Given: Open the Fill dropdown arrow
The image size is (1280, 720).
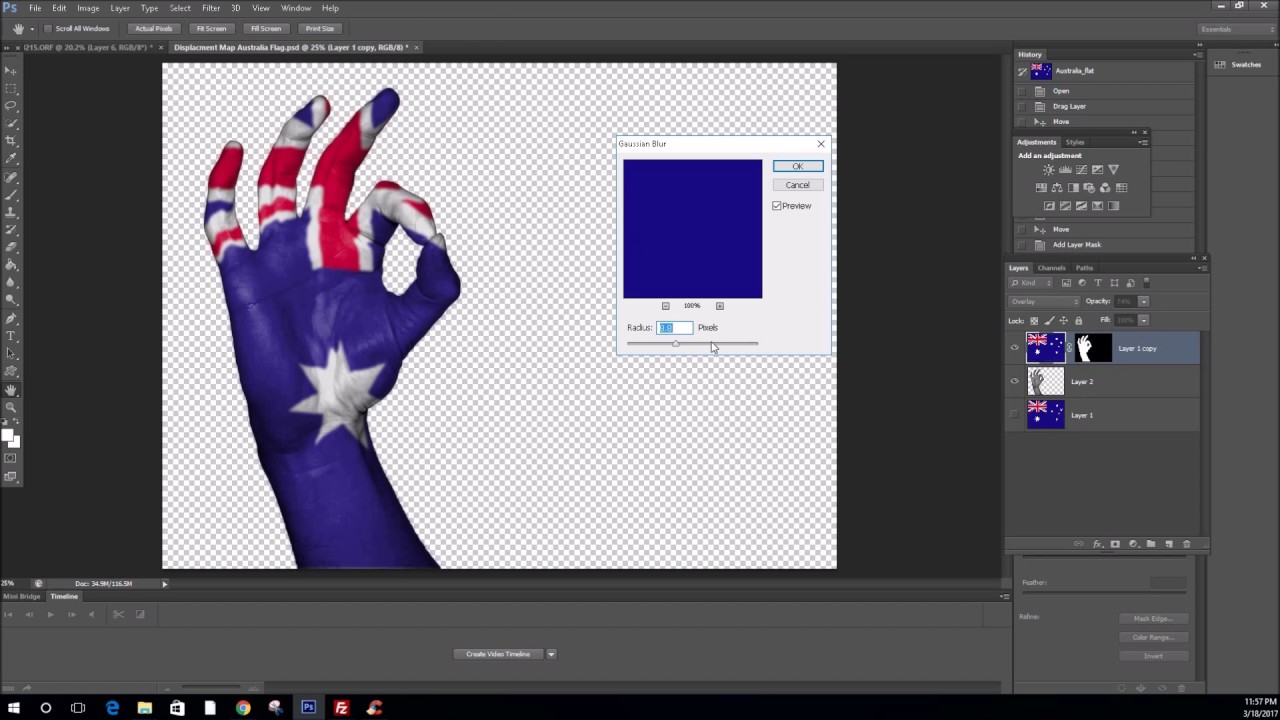Looking at the screenshot, I should click(1144, 320).
